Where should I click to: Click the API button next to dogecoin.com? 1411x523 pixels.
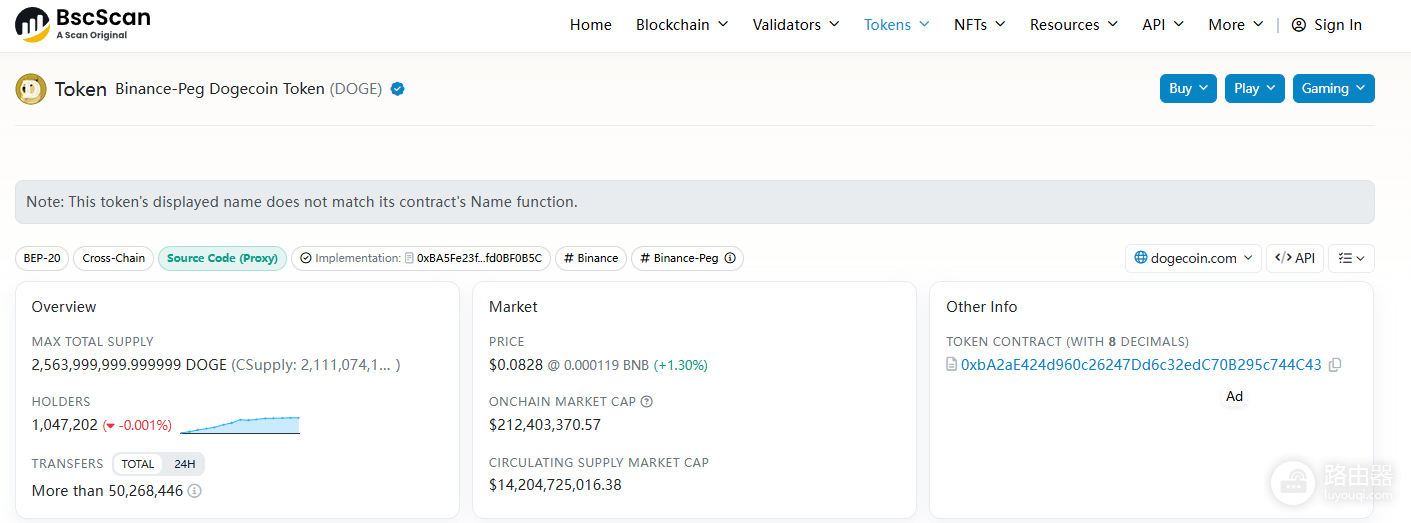tap(1294, 258)
